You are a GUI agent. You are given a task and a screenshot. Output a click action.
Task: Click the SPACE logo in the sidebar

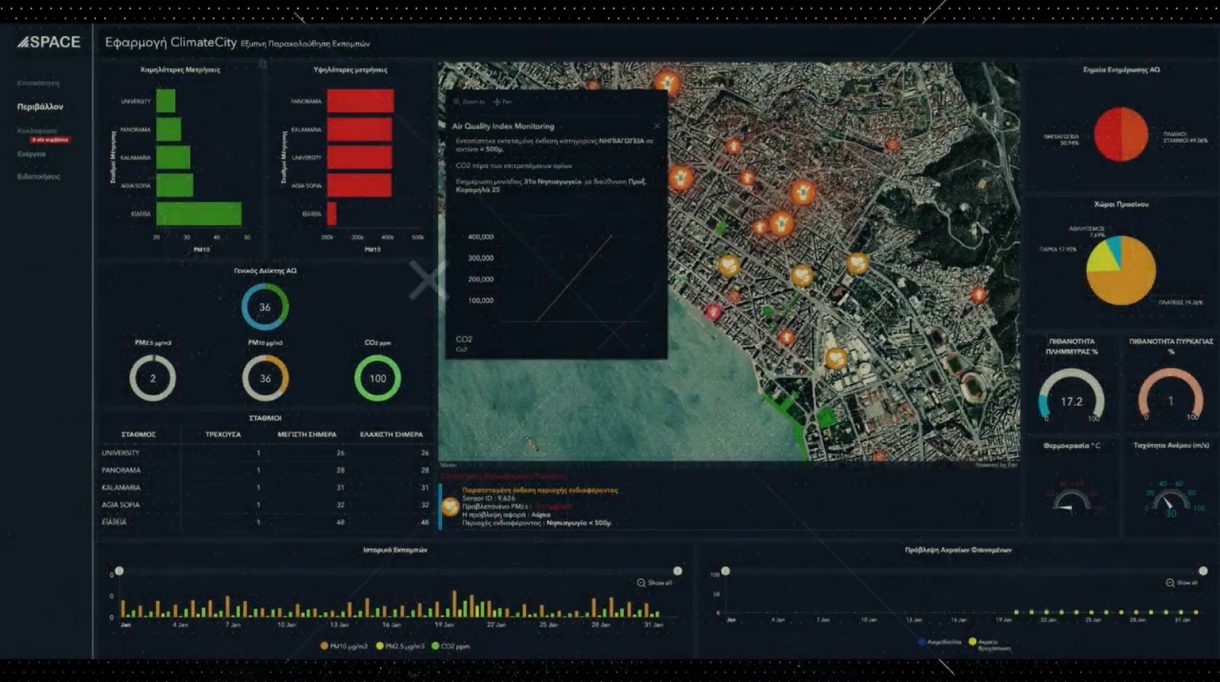[48, 42]
